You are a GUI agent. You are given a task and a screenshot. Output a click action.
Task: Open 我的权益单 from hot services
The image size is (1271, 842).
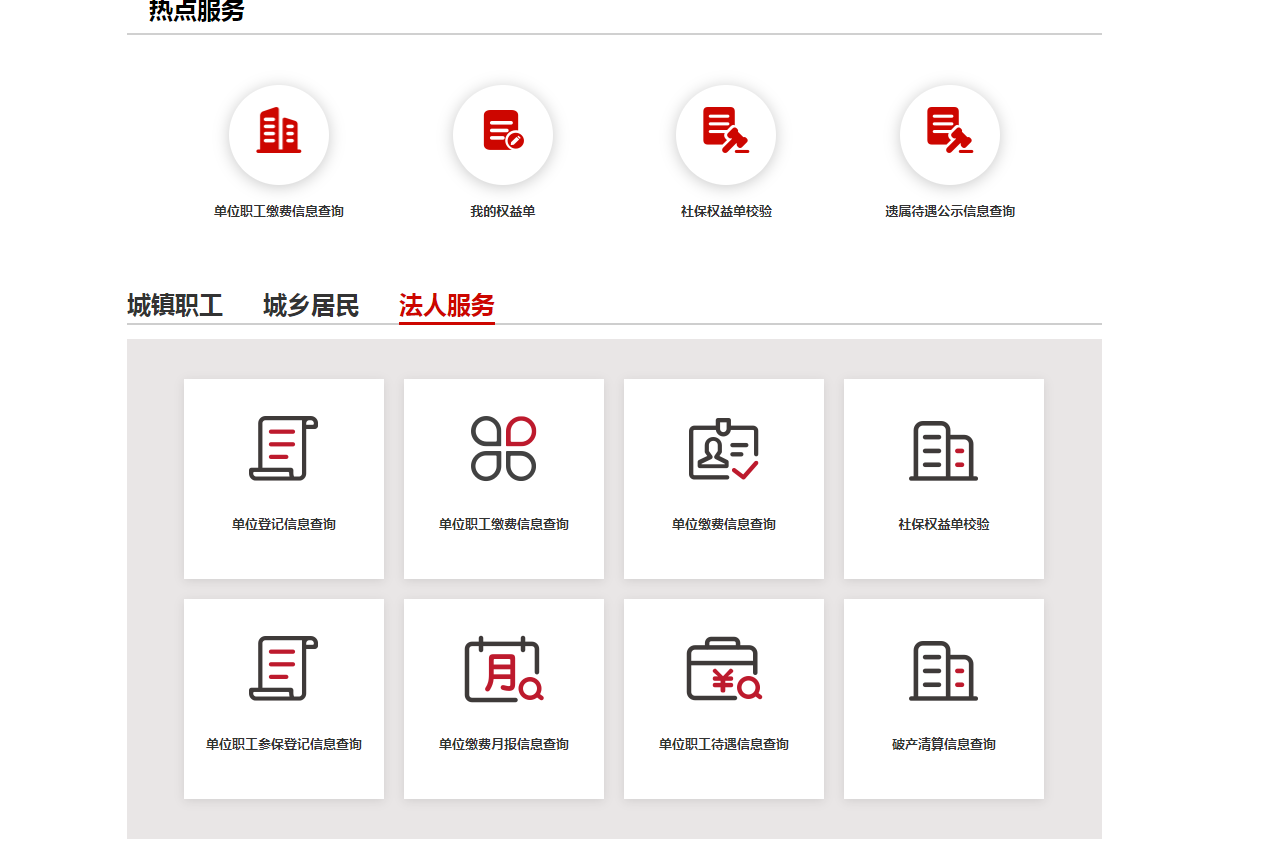pos(503,134)
